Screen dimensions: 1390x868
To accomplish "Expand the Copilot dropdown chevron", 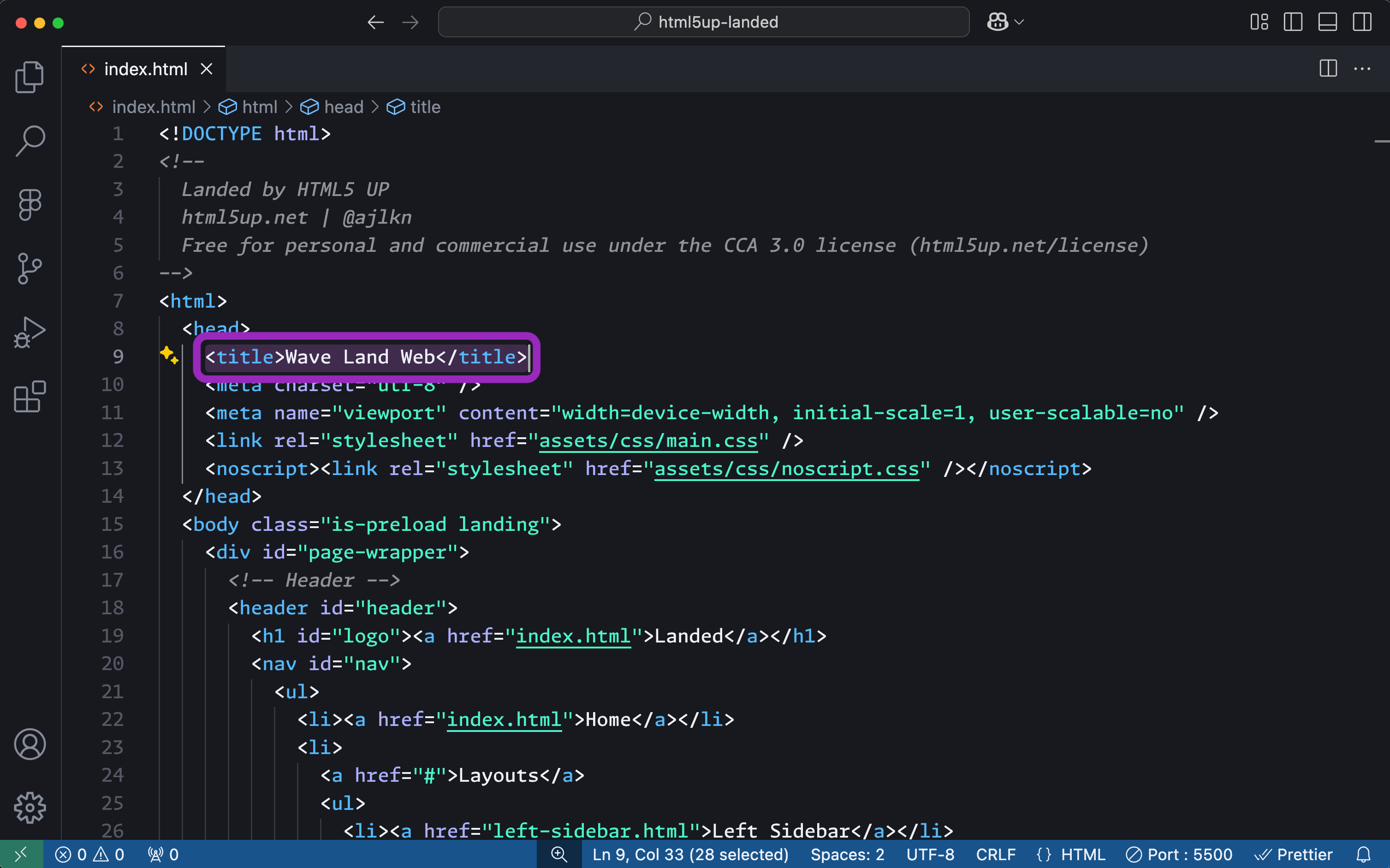I will coord(1019,23).
